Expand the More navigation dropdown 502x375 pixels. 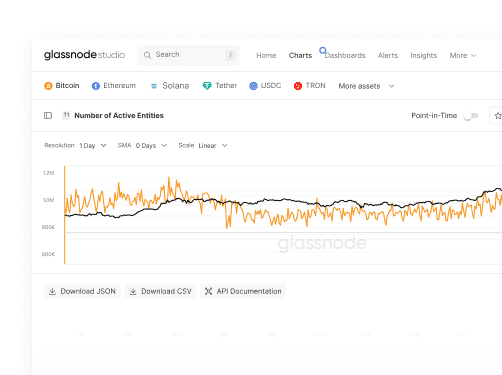(463, 55)
